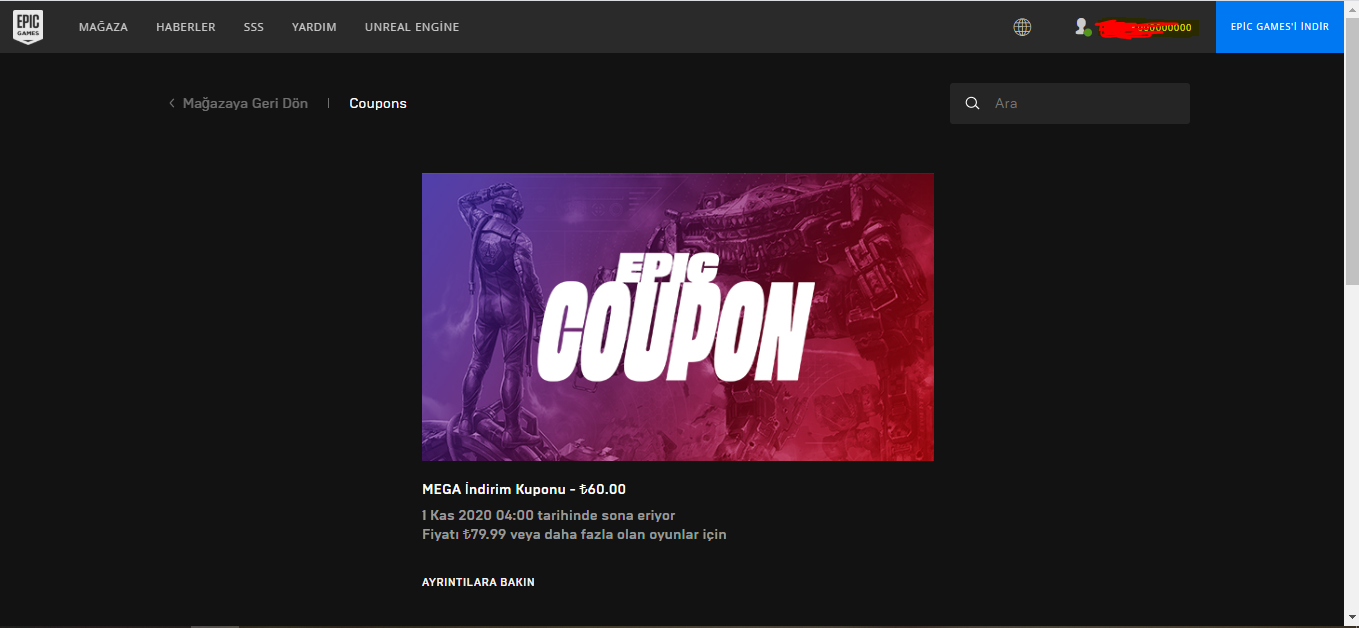This screenshot has width=1359, height=628.
Task: Select the Coupons breadcrumb
Action: point(378,103)
